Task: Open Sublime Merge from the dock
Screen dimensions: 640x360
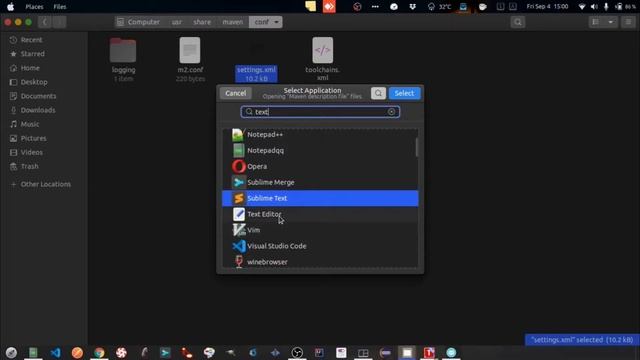Action: tap(165, 352)
